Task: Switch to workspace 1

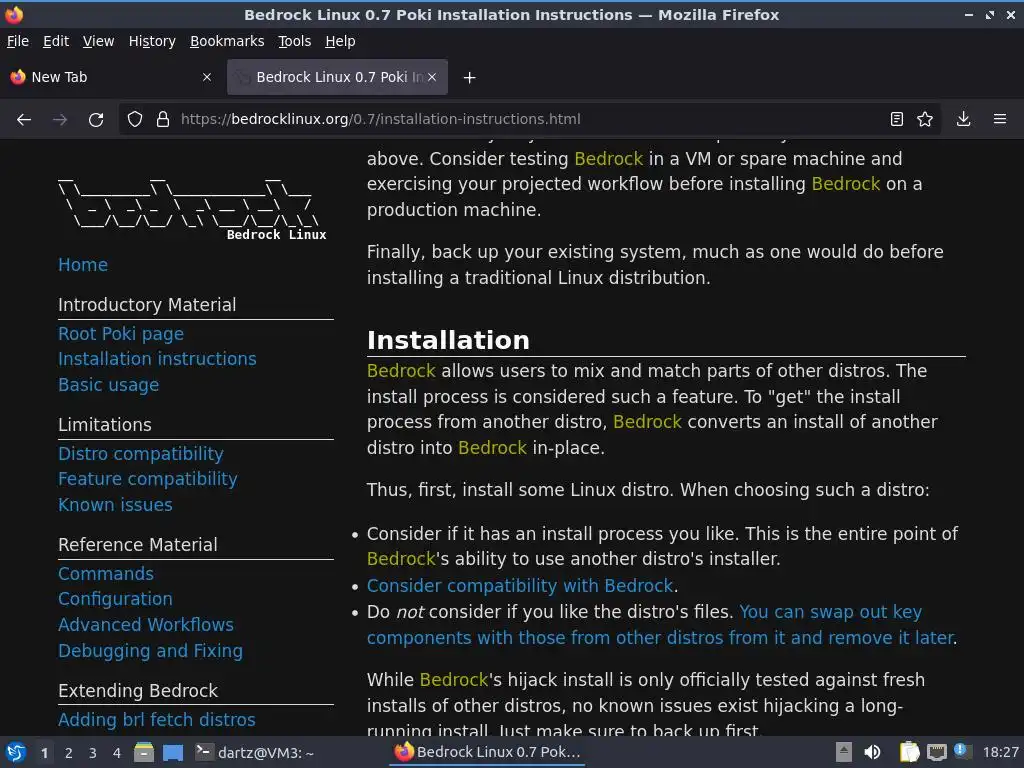Action: click(44, 753)
